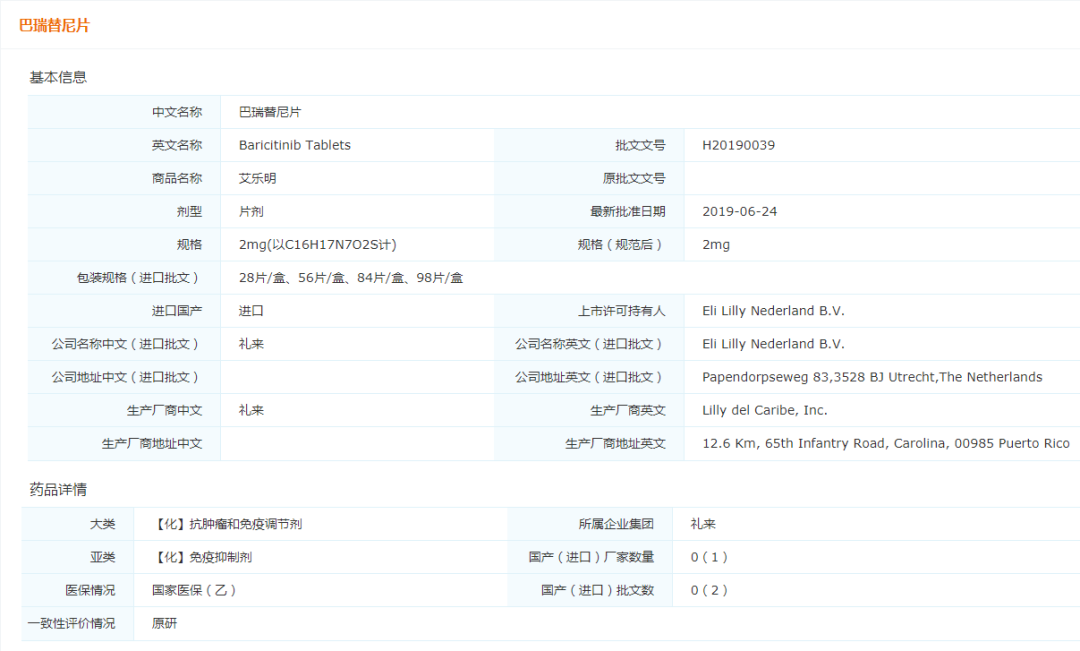Click the 巴瑞替尼片 title link

point(52,25)
